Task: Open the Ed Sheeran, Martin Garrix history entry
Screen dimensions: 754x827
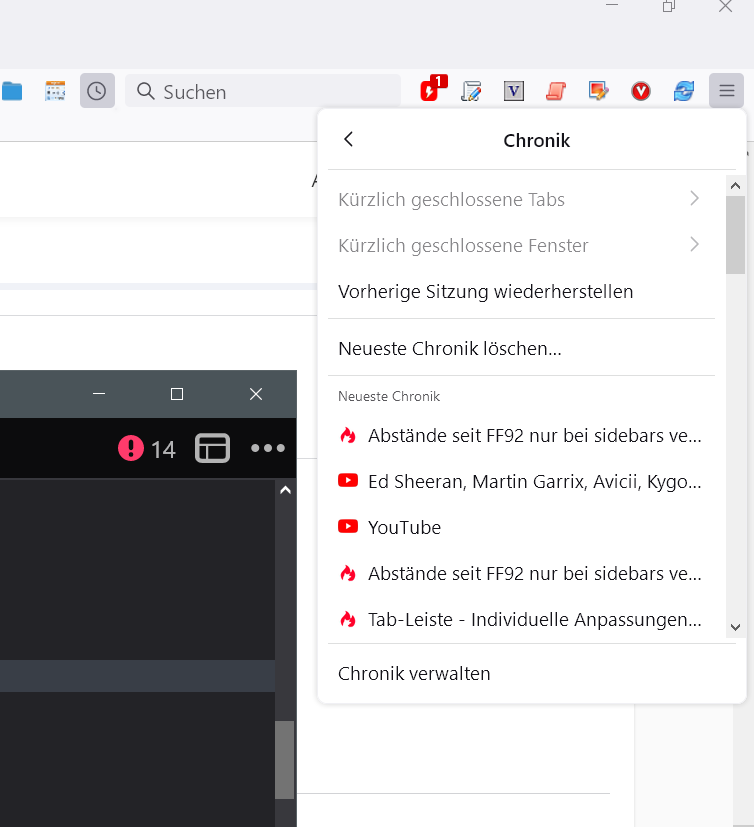Action: click(x=520, y=481)
